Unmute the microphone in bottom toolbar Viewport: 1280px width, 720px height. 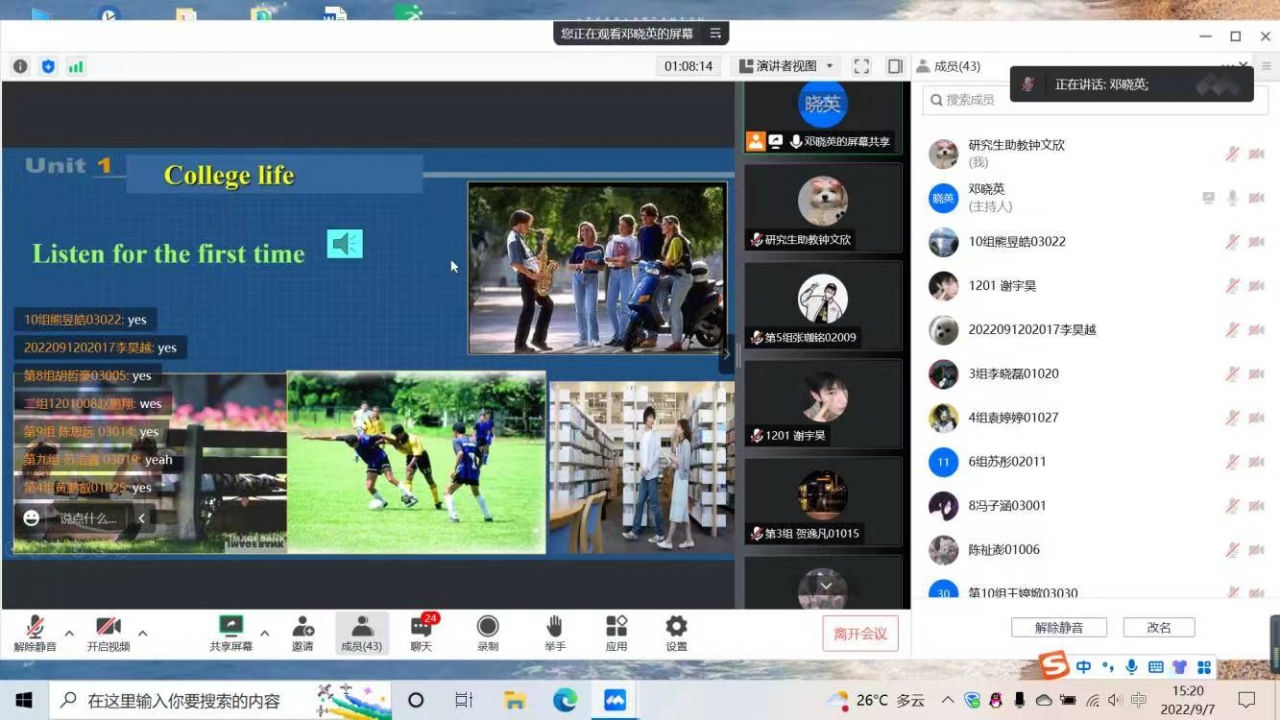tap(35, 628)
